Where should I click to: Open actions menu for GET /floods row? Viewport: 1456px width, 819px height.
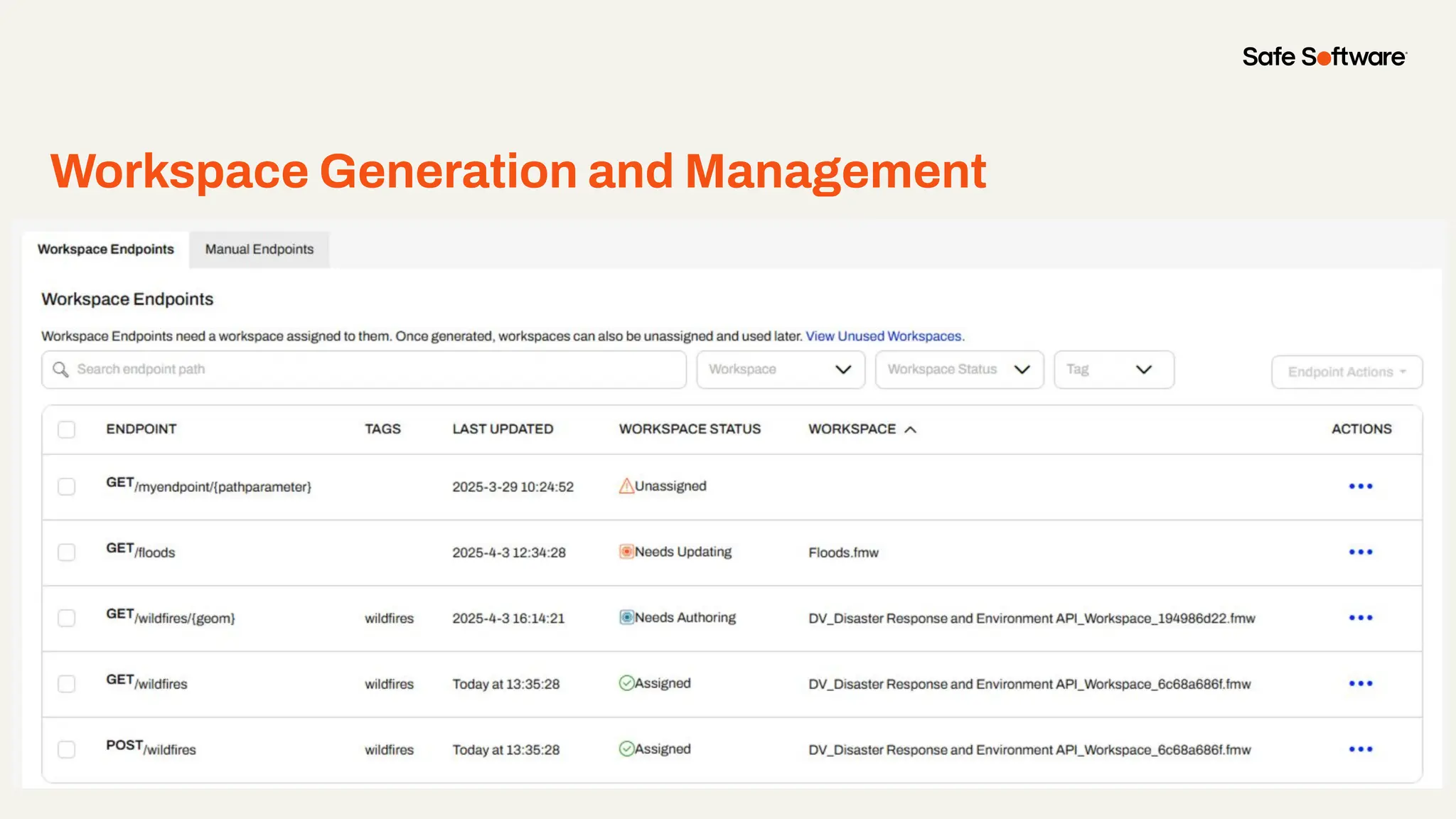pos(1361,552)
